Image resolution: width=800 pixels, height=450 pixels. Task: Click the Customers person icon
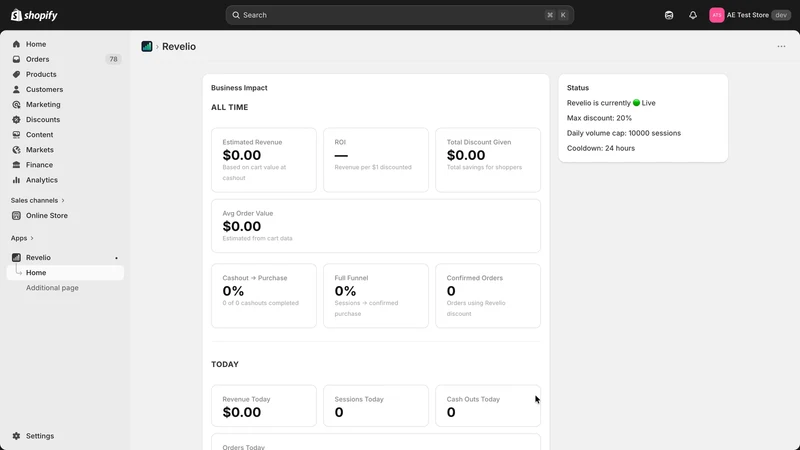(16, 89)
